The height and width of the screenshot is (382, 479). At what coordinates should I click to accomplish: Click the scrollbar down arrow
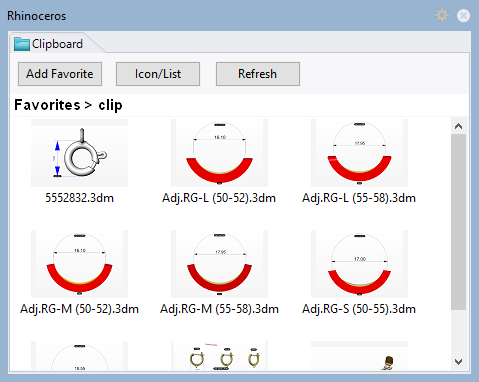[x=459, y=362]
